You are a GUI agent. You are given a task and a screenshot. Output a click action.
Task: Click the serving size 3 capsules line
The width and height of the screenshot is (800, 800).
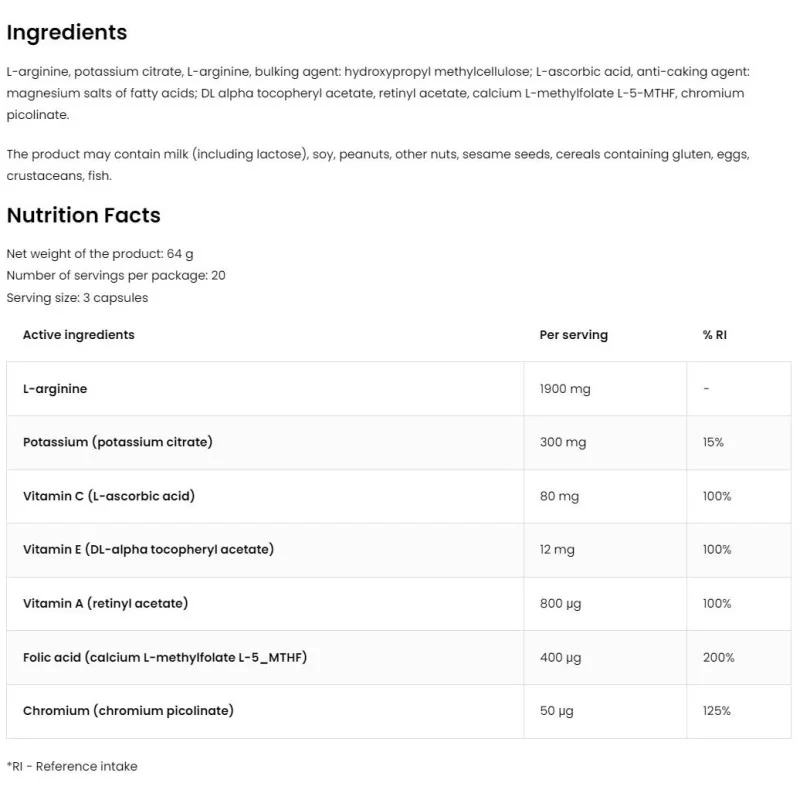(x=77, y=298)
